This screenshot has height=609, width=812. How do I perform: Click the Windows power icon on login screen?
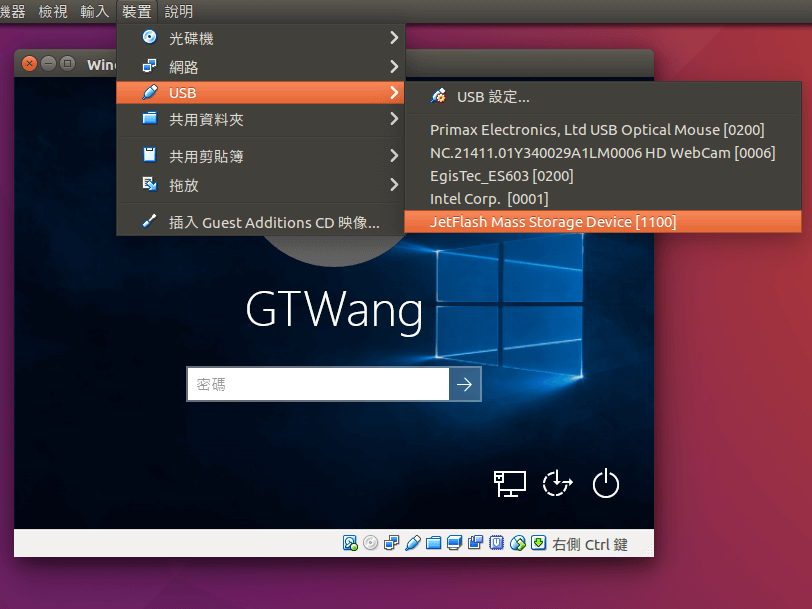[x=606, y=484]
